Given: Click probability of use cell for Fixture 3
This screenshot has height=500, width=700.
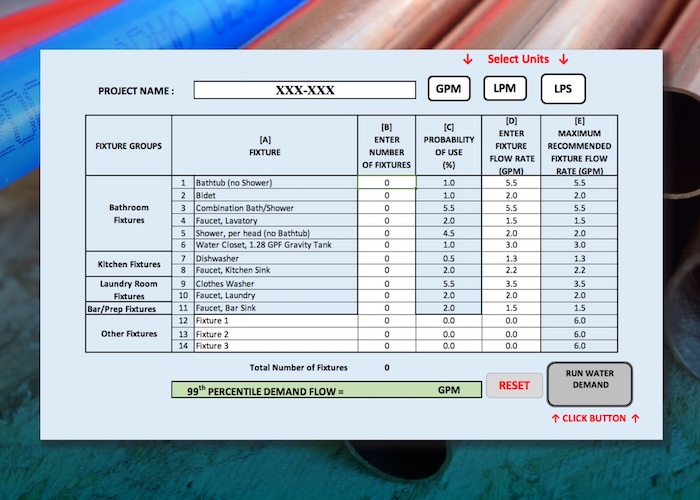Looking at the screenshot, I should pos(449,346).
